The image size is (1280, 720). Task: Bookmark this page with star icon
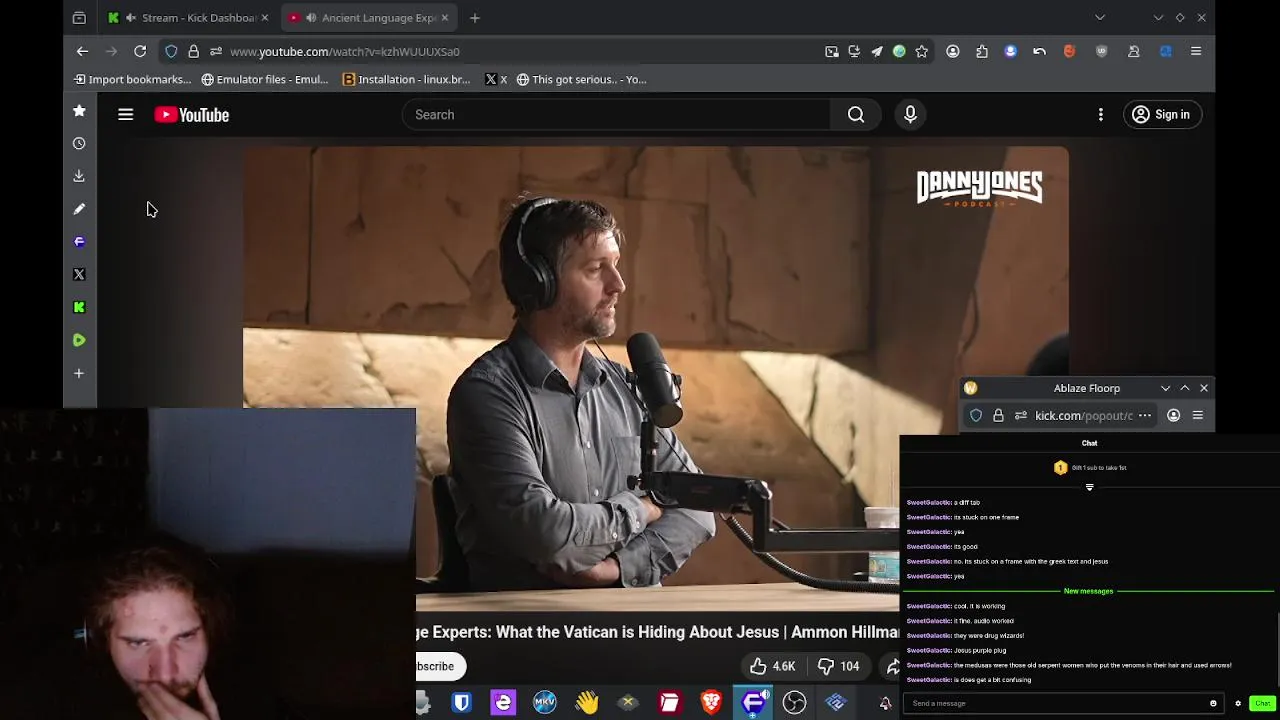(922, 51)
